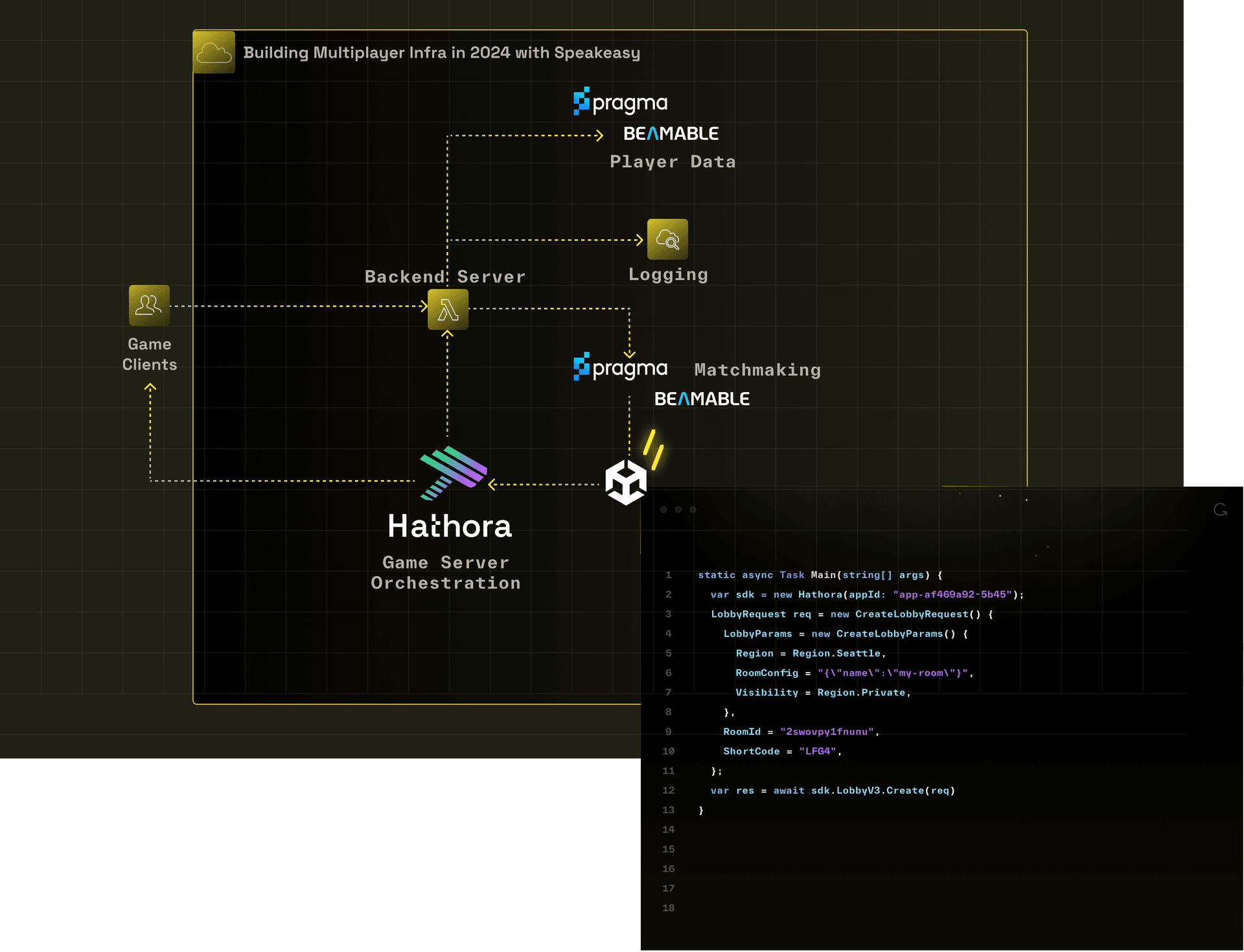The height and width of the screenshot is (952, 1244).
Task: Click the leftmost traffic-light dot on the code panel
Action: click(x=662, y=509)
